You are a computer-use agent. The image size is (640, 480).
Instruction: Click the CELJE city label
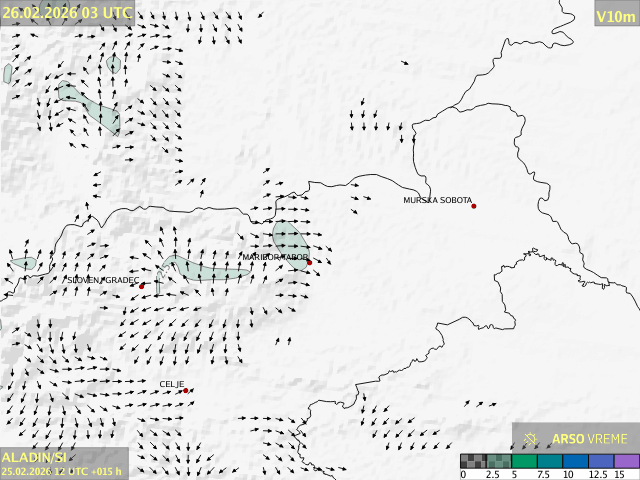click(171, 384)
